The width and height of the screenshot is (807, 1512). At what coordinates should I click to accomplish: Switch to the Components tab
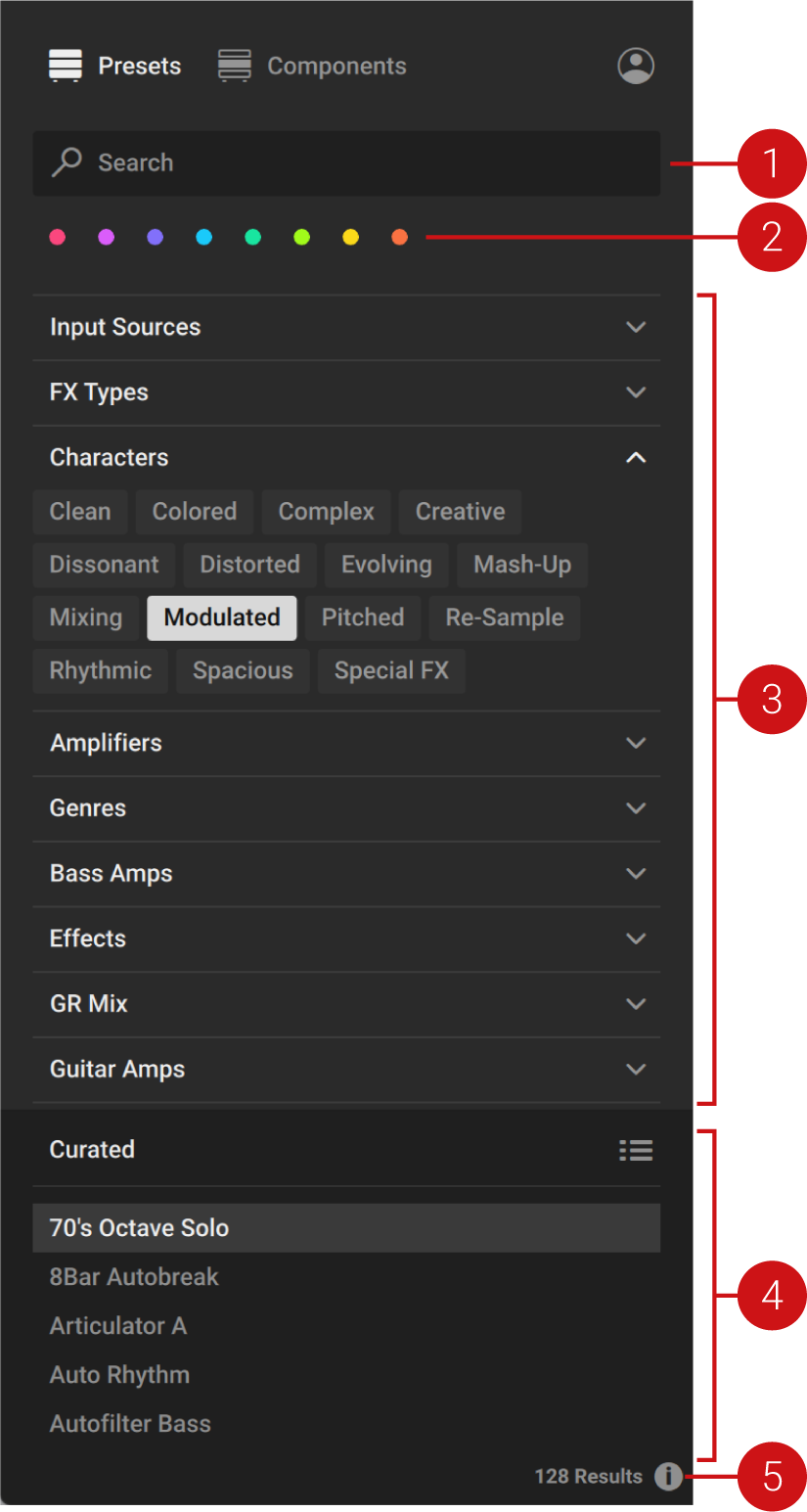tap(336, 66)
